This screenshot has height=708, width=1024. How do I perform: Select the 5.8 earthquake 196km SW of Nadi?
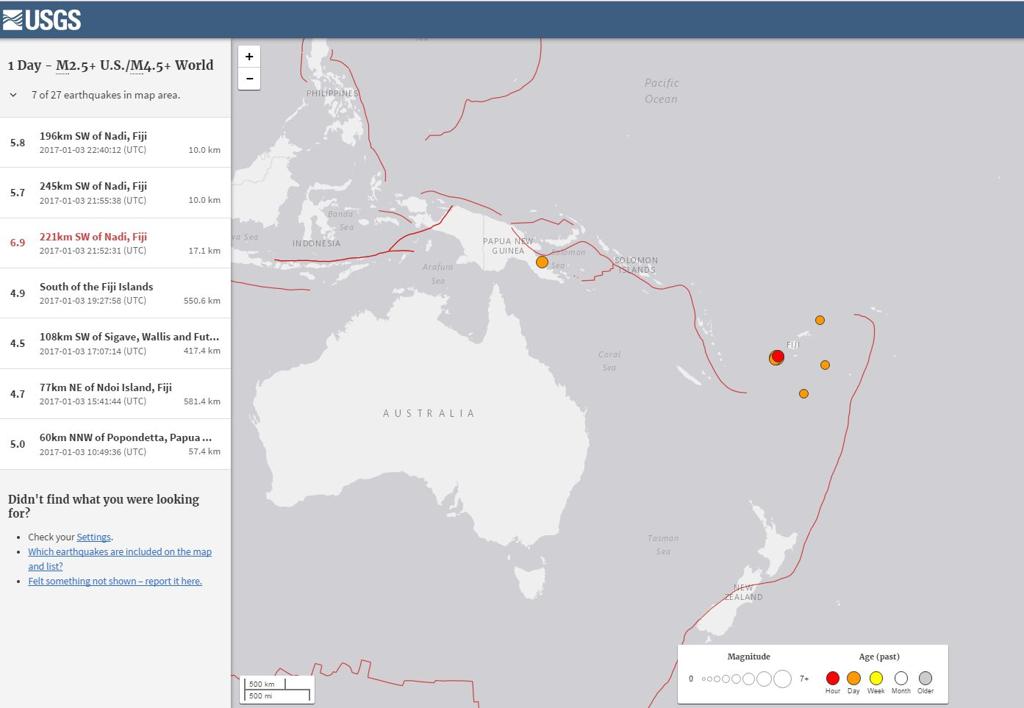point(115,142)
